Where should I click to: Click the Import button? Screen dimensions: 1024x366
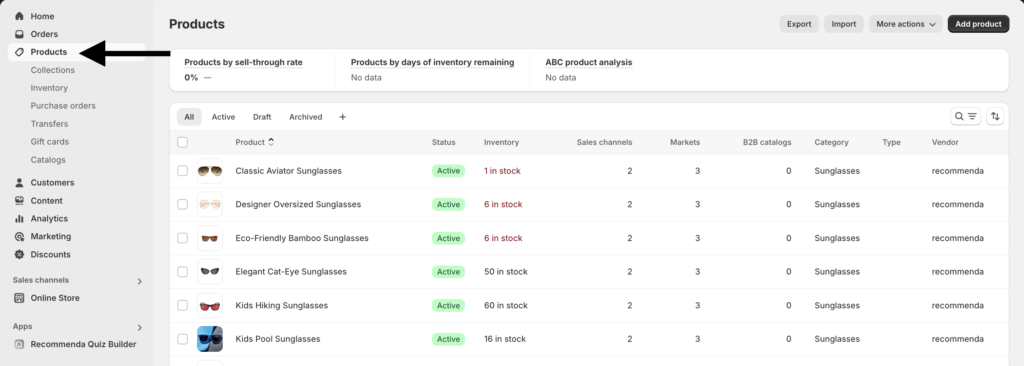[x=844, y=24]
